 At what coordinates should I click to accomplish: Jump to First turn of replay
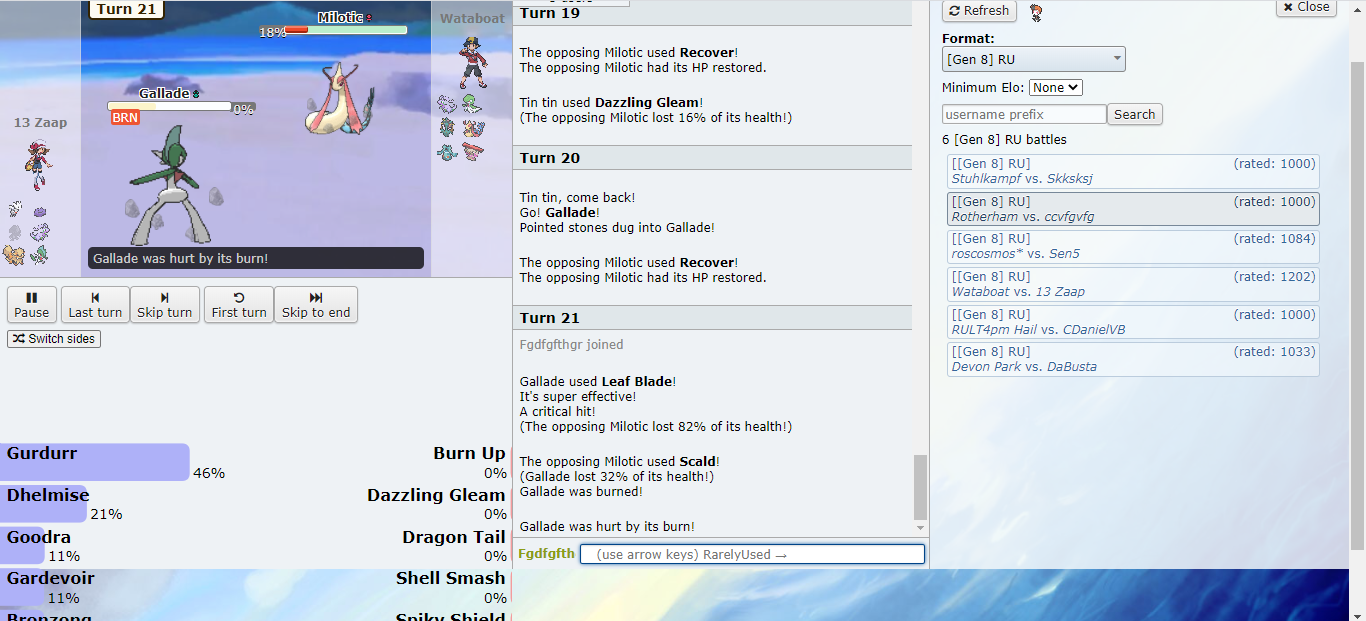pos(239,305)
